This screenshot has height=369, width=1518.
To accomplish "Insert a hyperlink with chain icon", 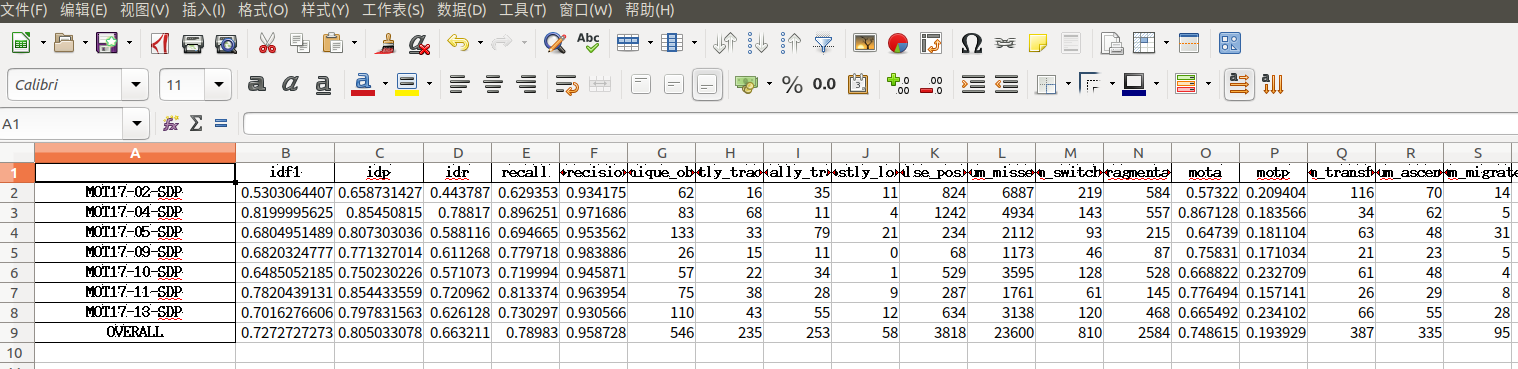I will click(1004, 43).
